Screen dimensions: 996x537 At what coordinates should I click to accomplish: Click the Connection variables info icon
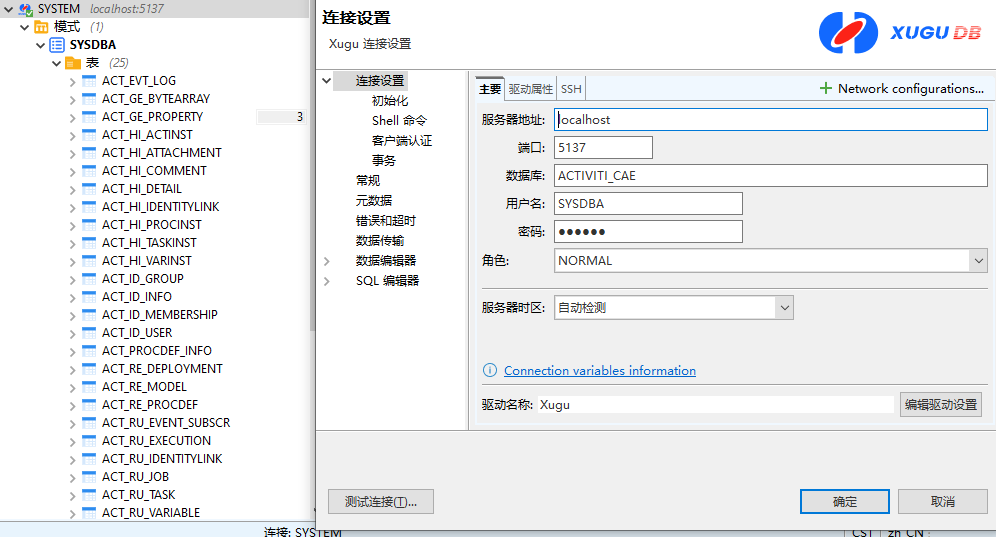tap(490, 370)
